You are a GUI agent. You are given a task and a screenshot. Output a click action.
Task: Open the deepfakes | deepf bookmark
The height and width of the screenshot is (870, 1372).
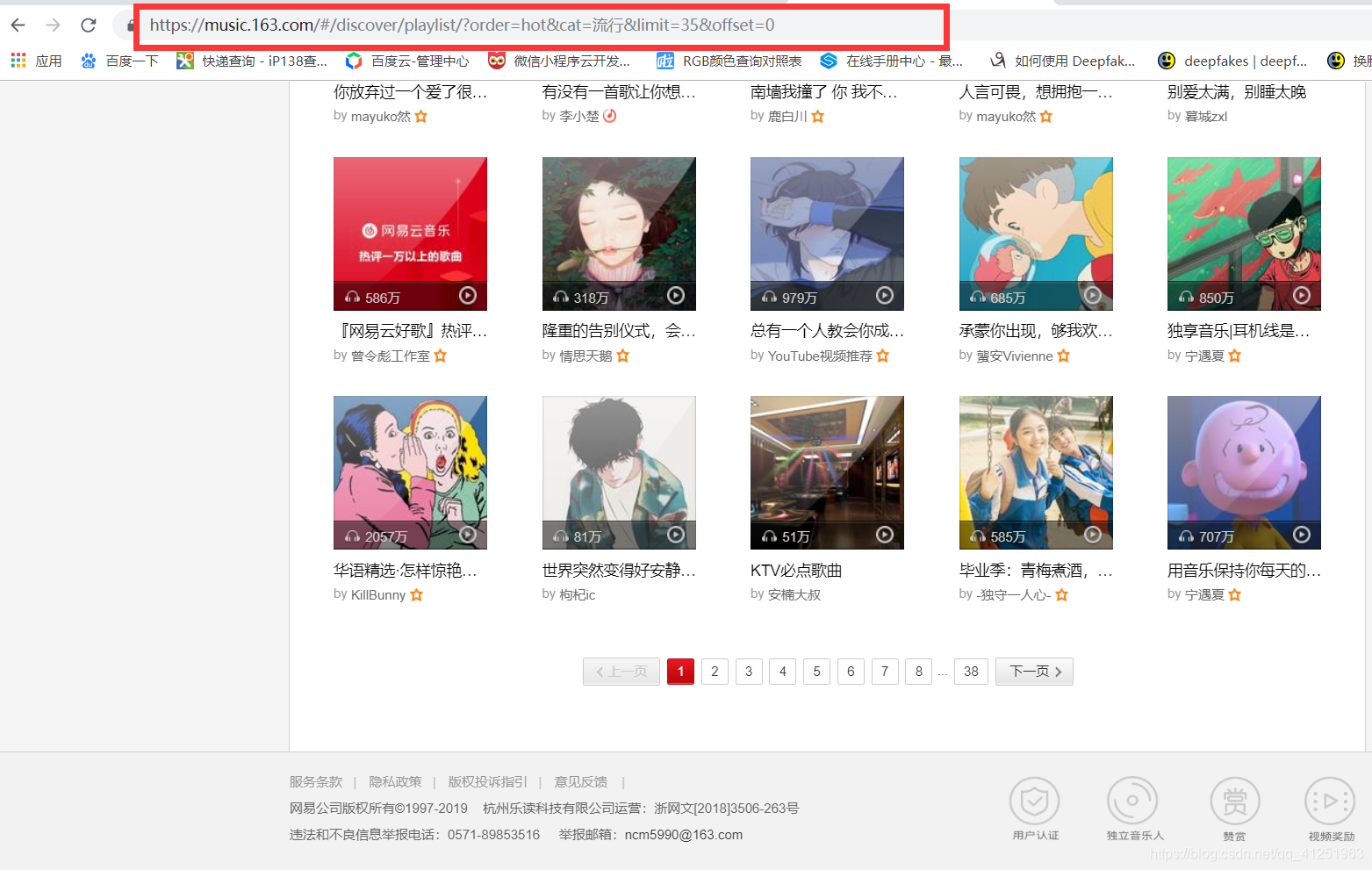pos(1232,61)
